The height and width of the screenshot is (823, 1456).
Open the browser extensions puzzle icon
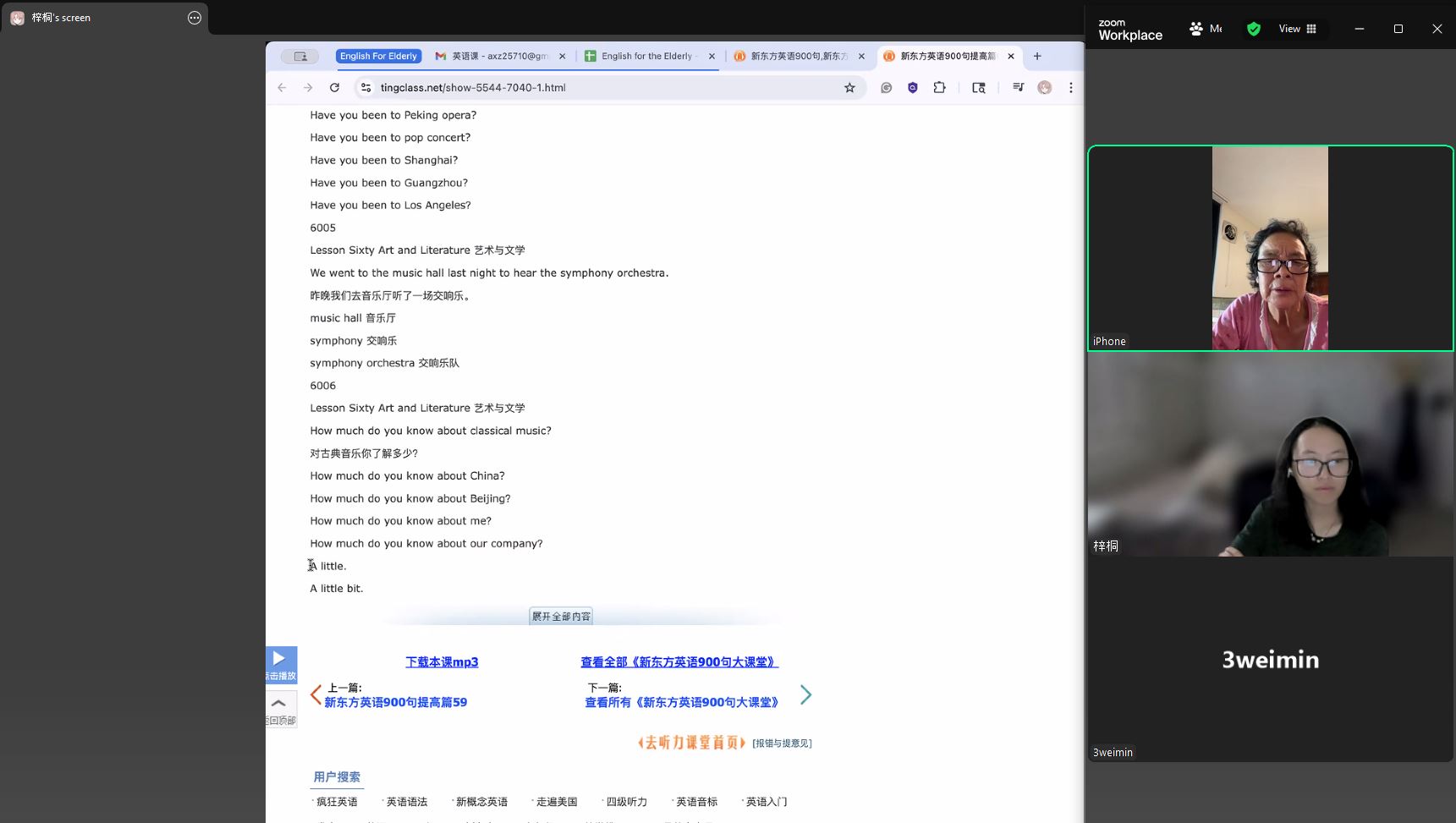939,88
